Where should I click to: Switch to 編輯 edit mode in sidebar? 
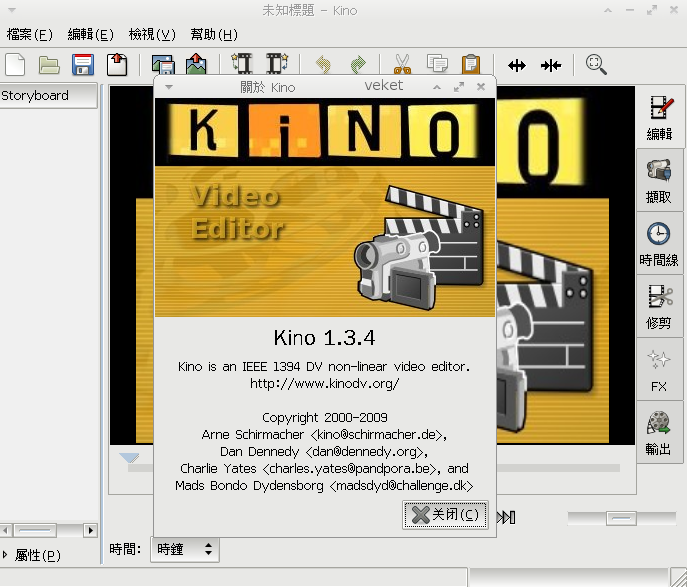pyautogui.click(x=659, y=117)
